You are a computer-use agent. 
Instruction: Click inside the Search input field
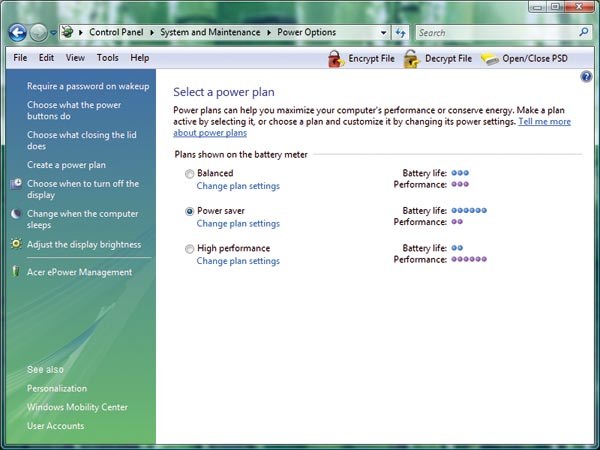pyautogui.click(x=490, y=33)
